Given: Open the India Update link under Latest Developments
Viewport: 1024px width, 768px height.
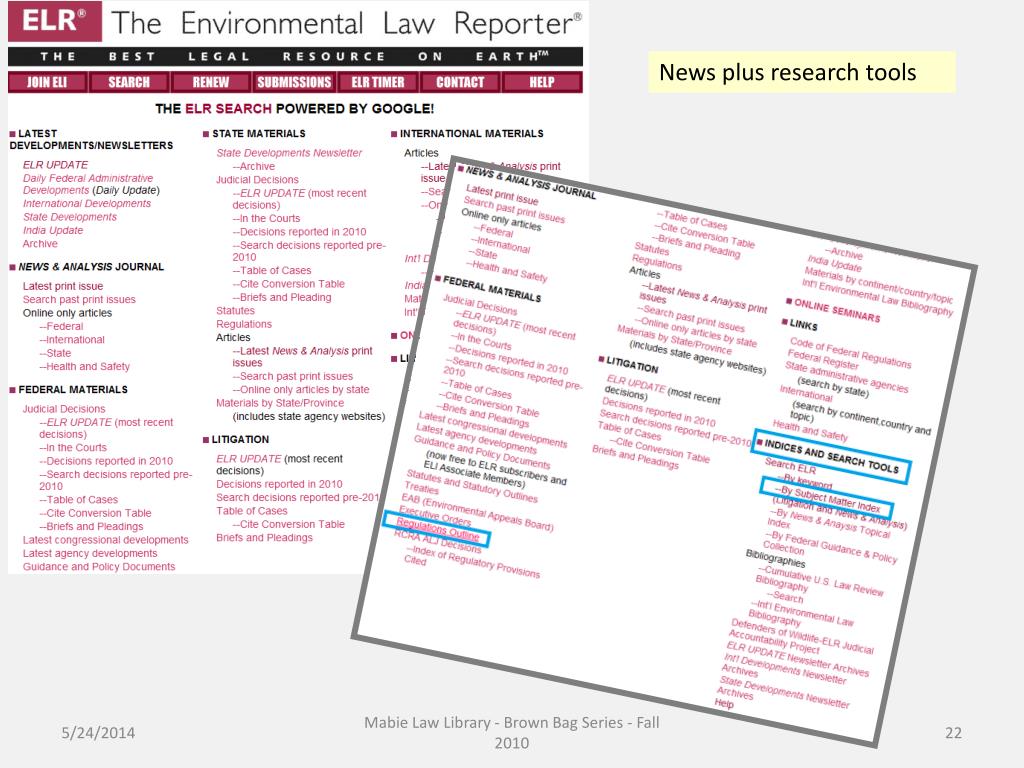Looking at the screenshot, I should pyautogui.click(x=53, y=231).
